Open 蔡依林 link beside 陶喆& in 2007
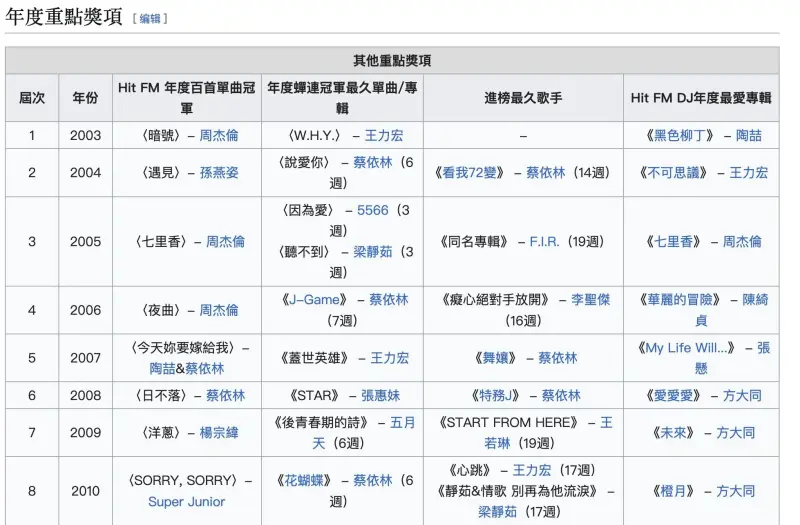Screen dimensions: 800x525 pos(205,368)
